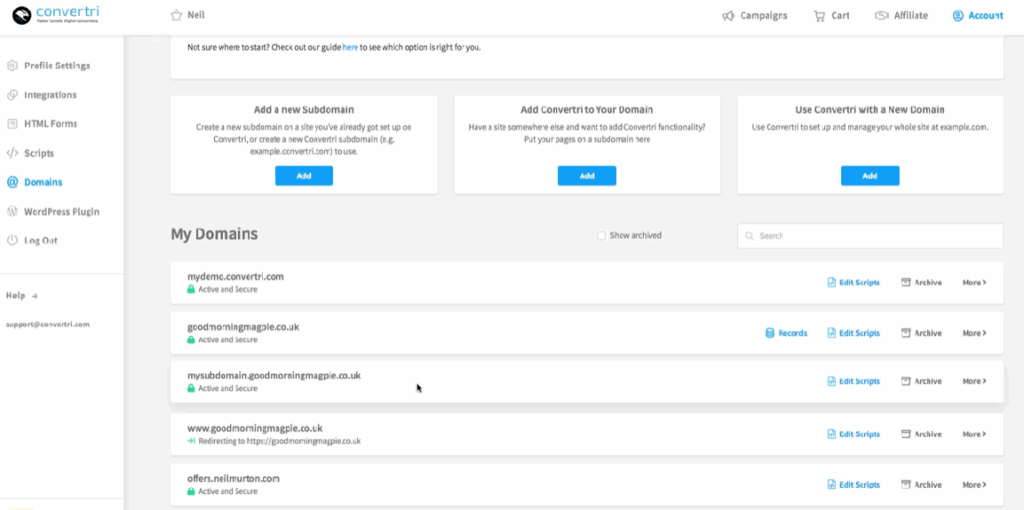Expand More options for mydemo.convertri.com
Viewport: 1024px width, 510px height.
(x=974, y=282)
